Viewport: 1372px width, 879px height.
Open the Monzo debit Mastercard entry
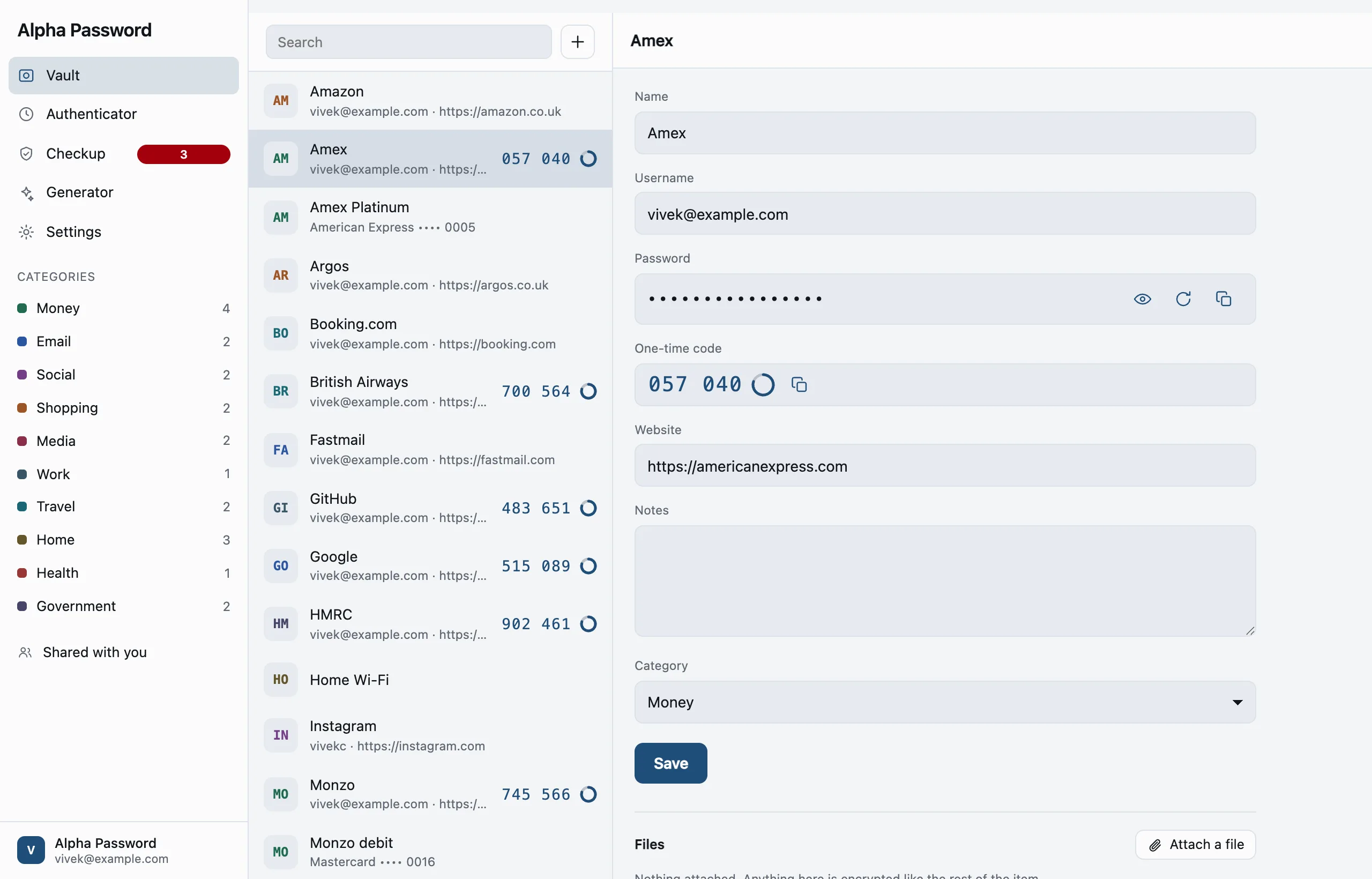(x=430, y=852)
